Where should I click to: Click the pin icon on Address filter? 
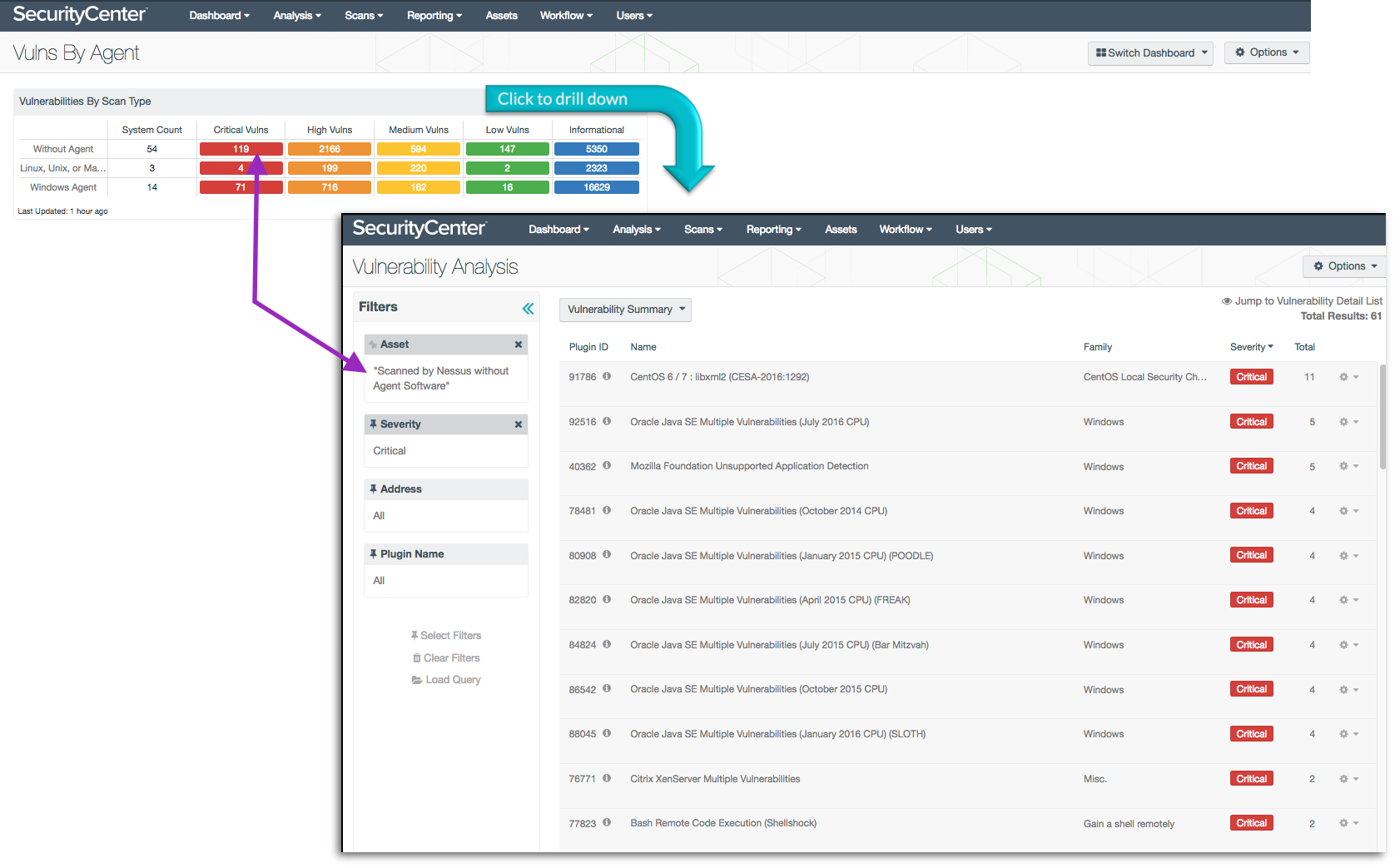coord(374,489)
